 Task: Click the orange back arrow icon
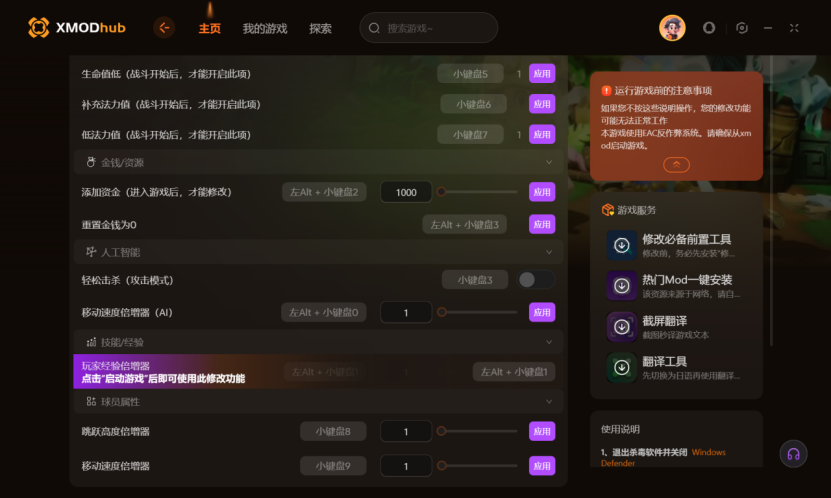(x=164, y=28)
